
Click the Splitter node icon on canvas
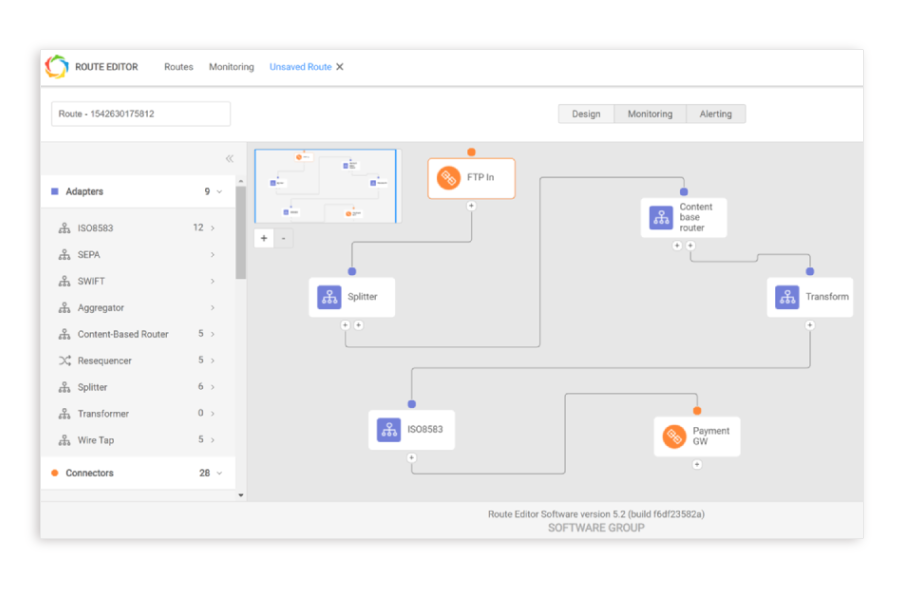click(329, 297)
